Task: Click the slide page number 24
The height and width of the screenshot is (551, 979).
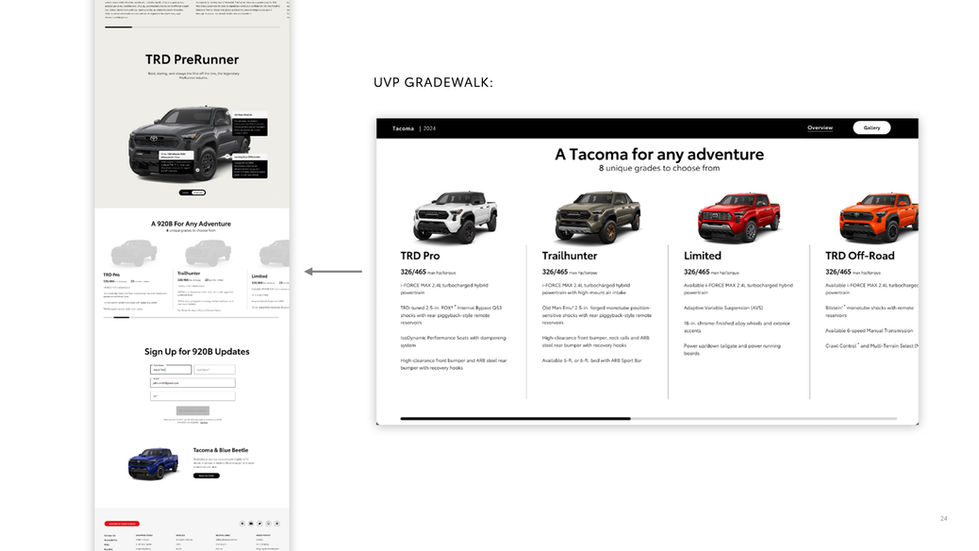Action: pyautogui.click(x=943, y=519)
